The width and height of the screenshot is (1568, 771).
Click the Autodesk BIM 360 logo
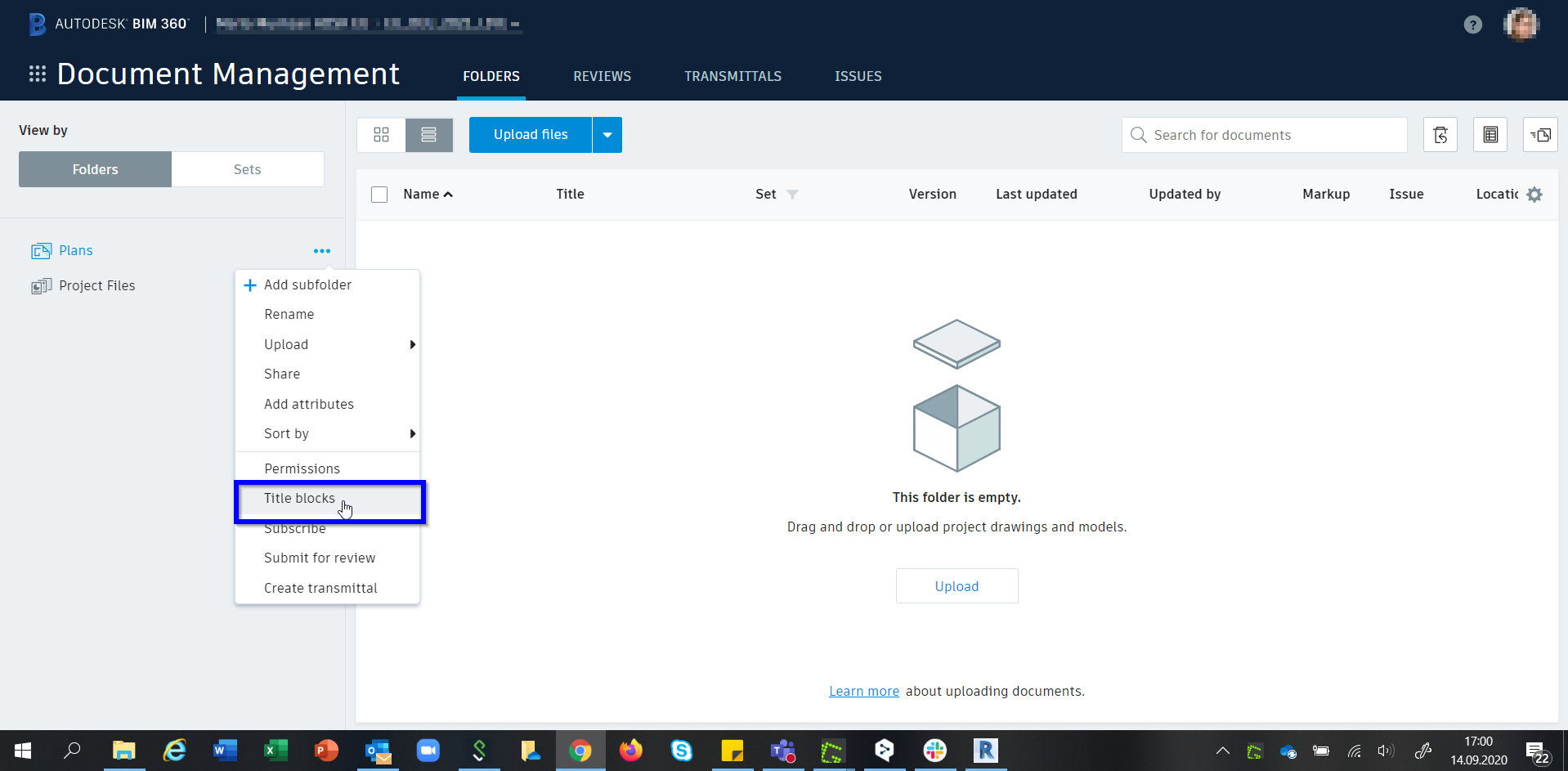pyautogui.click(x=110, y=25)
